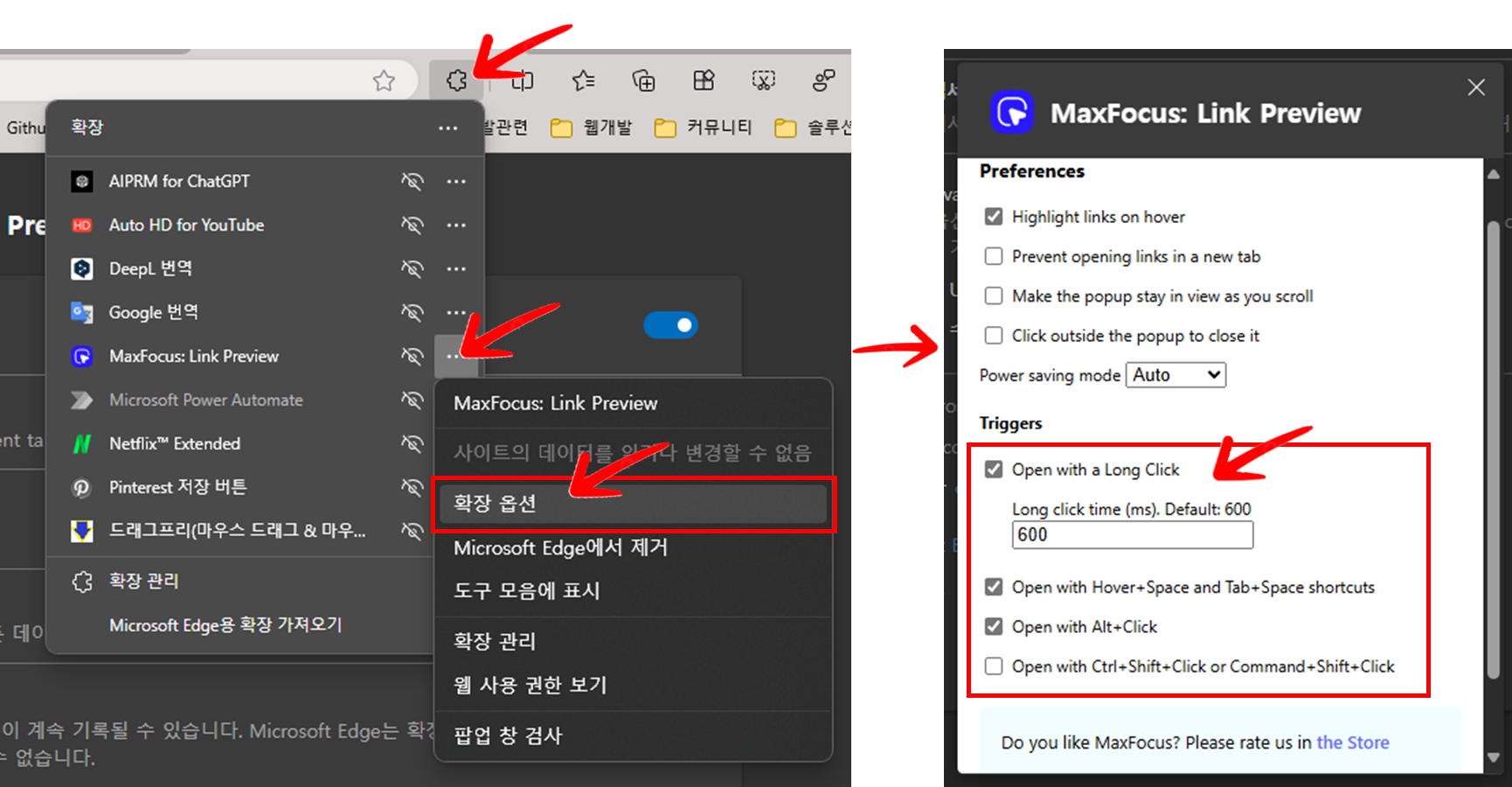Toggle toolbar visibility for Auto HD for YouTube
The image size is (1512, 787).
point(413,225)
